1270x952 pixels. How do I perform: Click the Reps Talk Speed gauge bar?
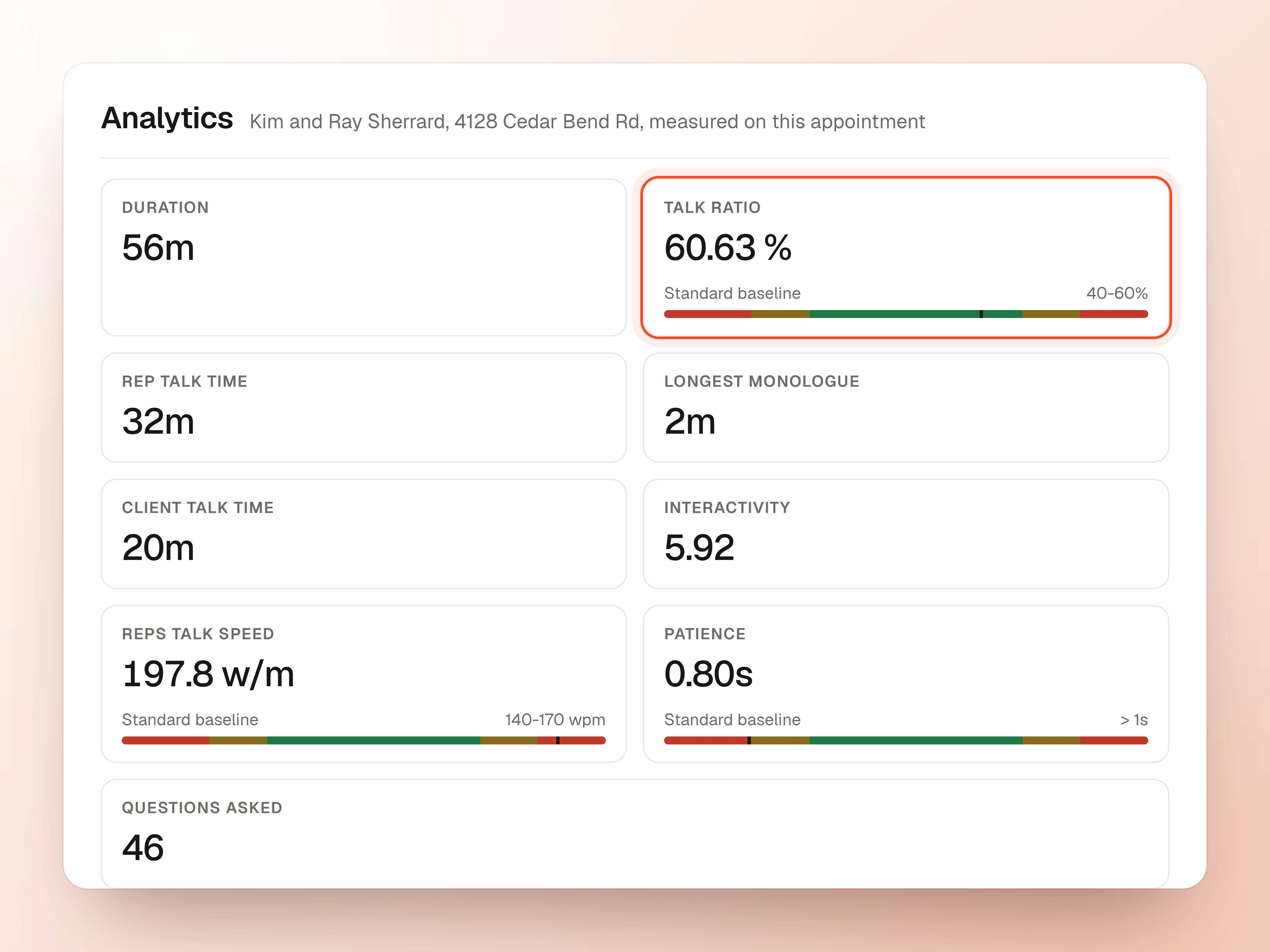click(363, 740)
